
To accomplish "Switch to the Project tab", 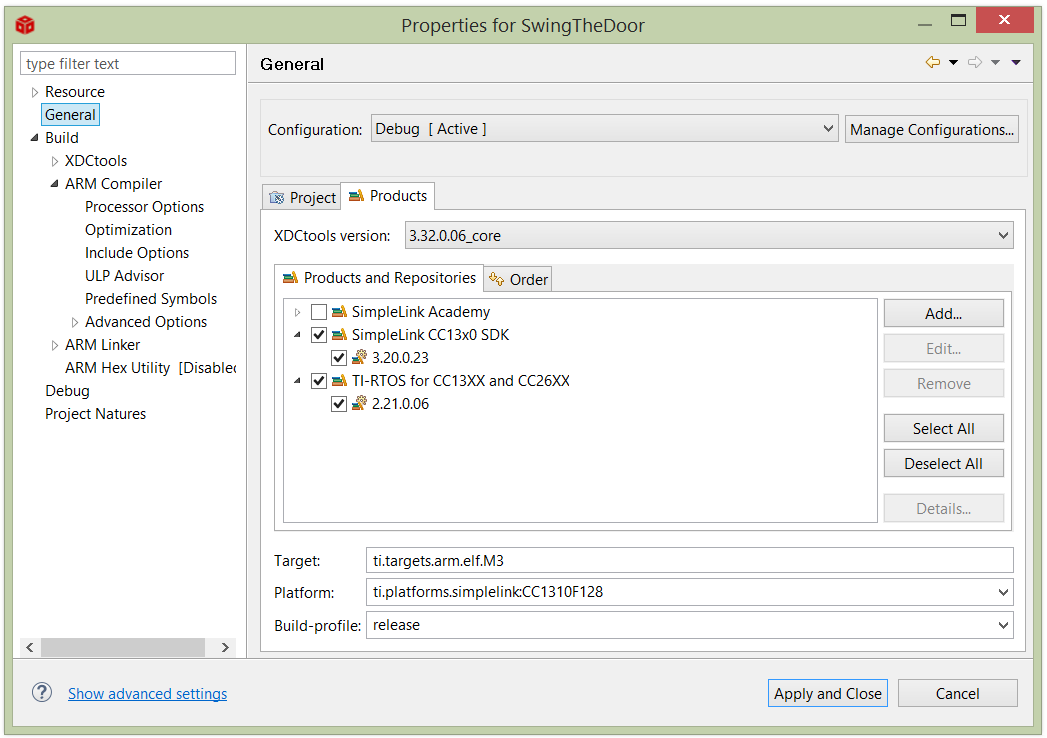I will (302, 197).
